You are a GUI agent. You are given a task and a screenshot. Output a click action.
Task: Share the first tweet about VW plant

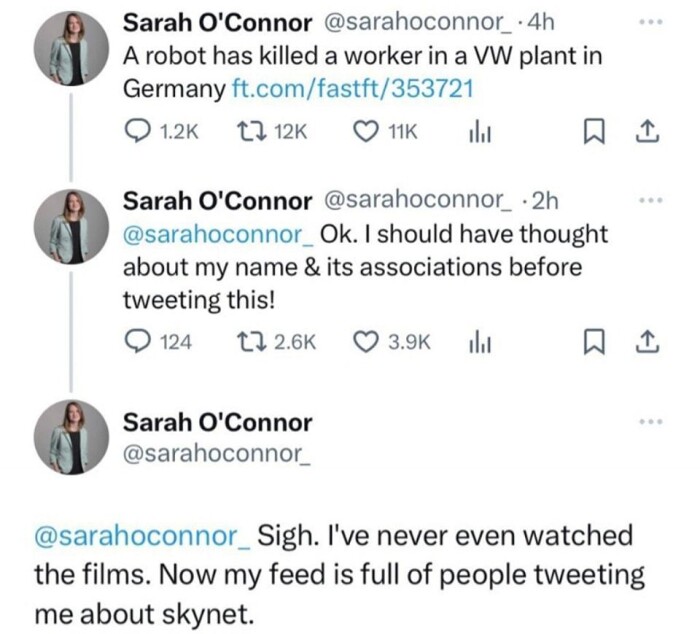[646, 131]
